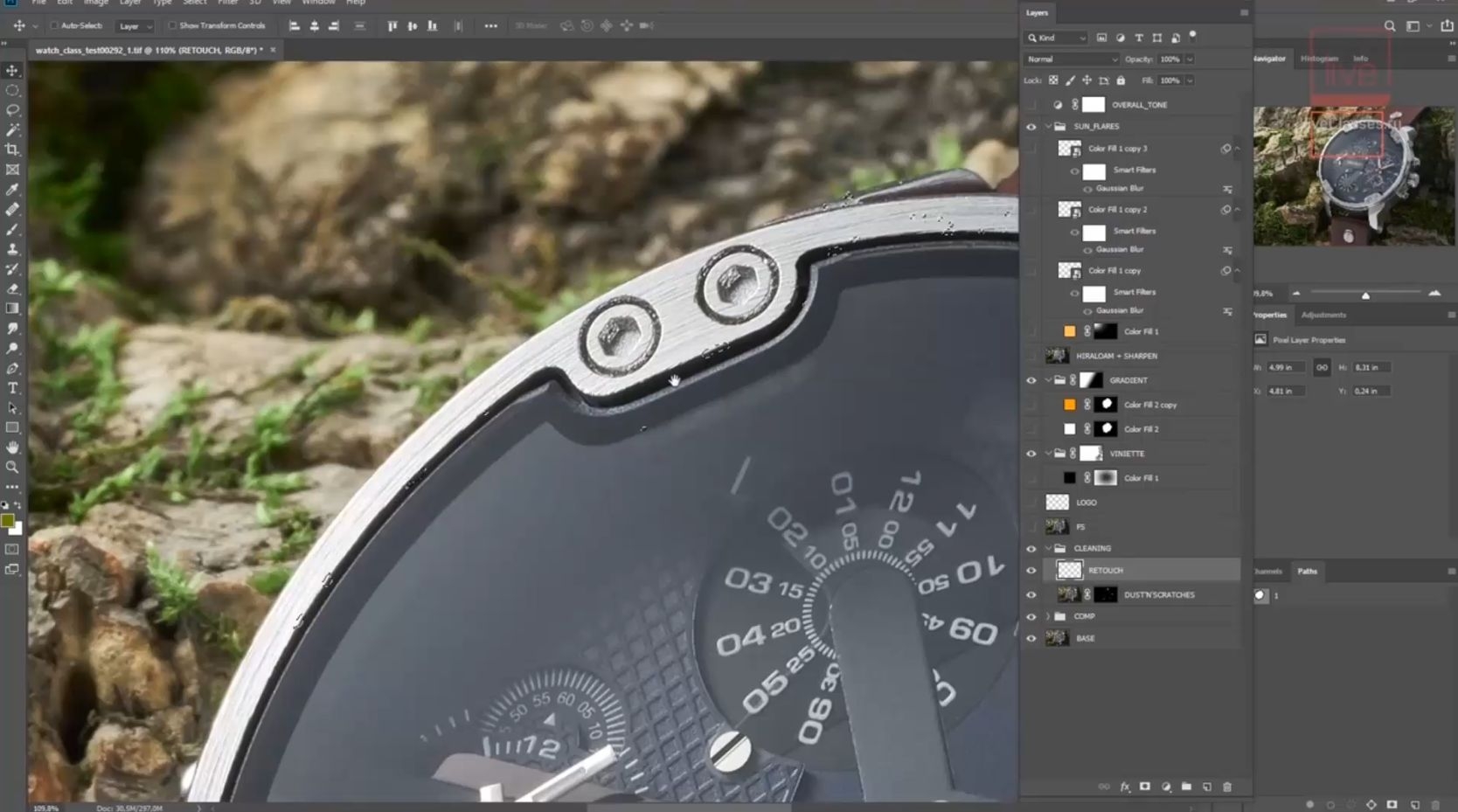Open the Opacity value dropdown arrow
The width and height of the screenshot is (1458, 812).
(1190, 59)
